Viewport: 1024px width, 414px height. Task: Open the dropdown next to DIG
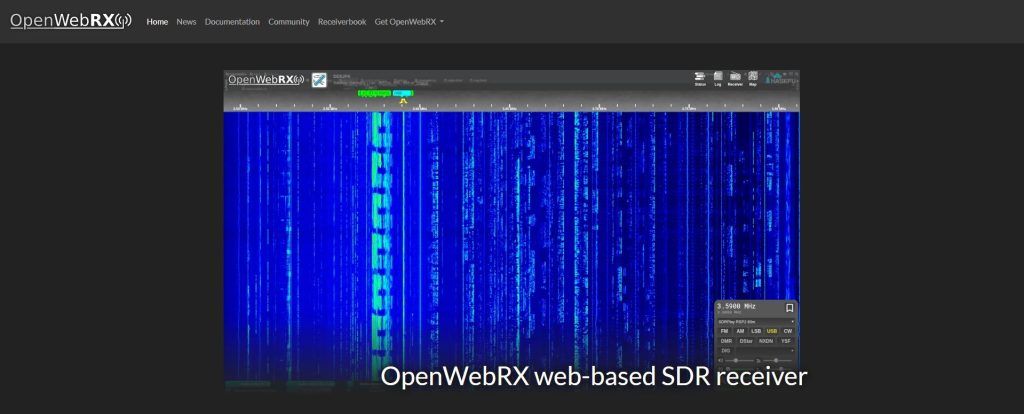(765, 351)
